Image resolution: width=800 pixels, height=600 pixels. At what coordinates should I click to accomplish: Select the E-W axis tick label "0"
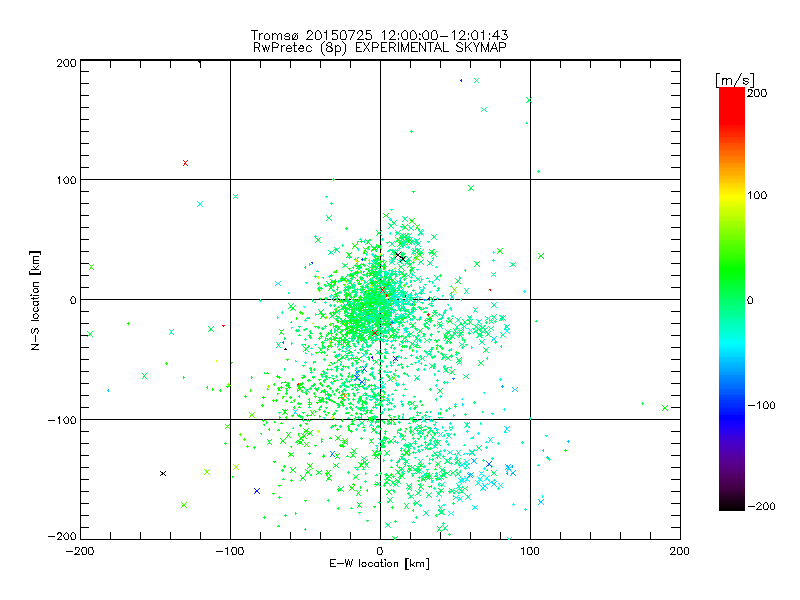(x=380, y=551)
